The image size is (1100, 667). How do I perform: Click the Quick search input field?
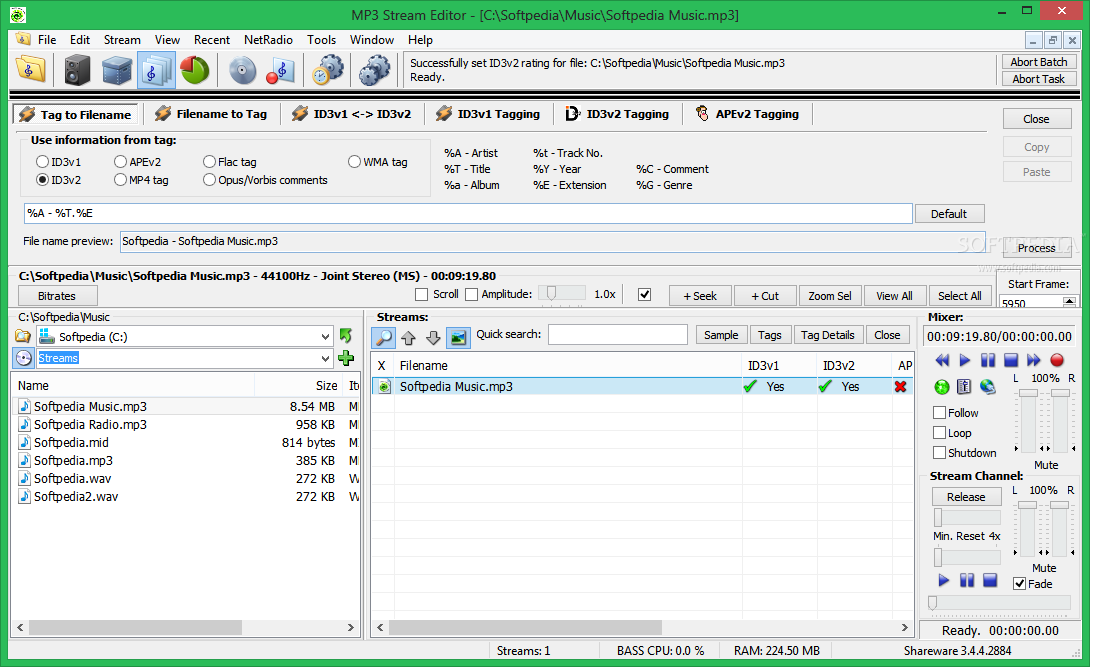pyautogui.click(x=617, y=335)
